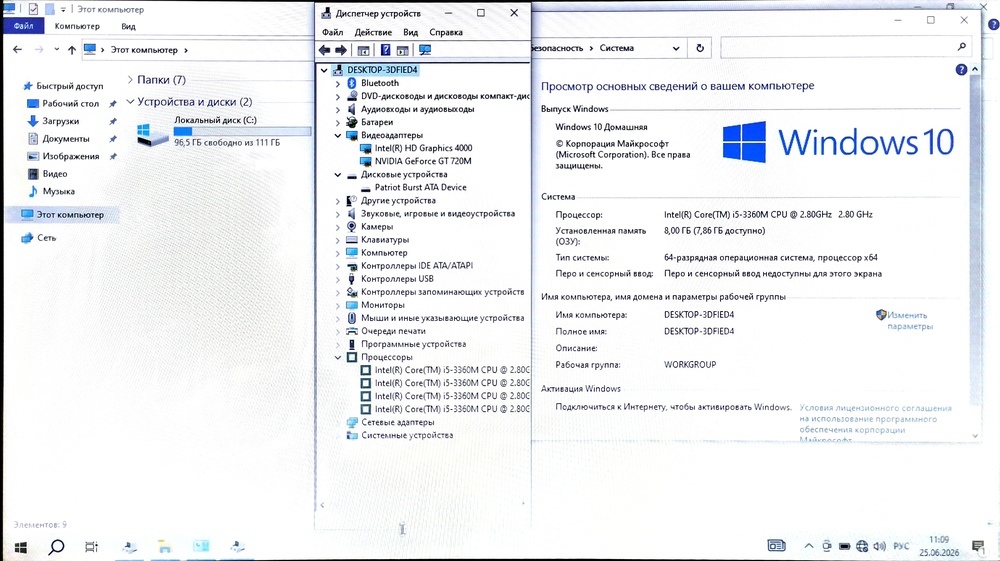The image size is (1000, 561).
Task: Click the Система breadcrumb in address bar
Action: click(x=616, y=48)
